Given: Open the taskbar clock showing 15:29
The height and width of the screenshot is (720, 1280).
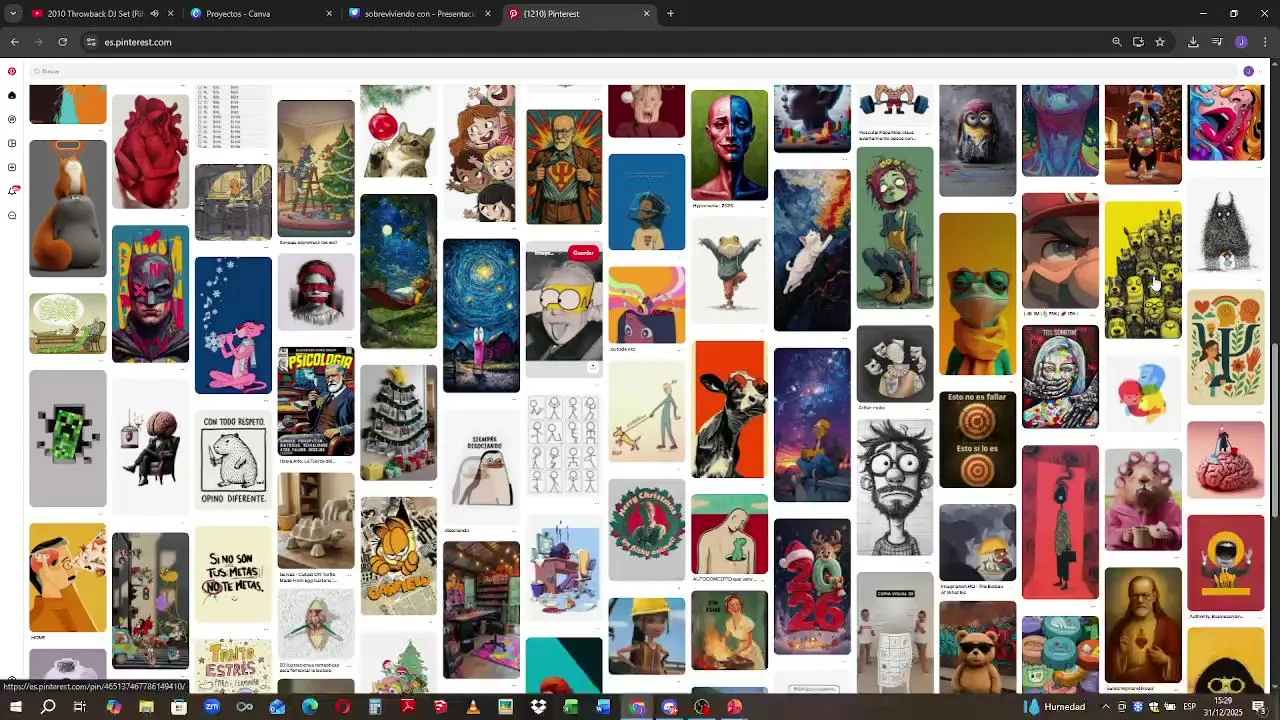Looking at the screenshot, I should 1222,706.
